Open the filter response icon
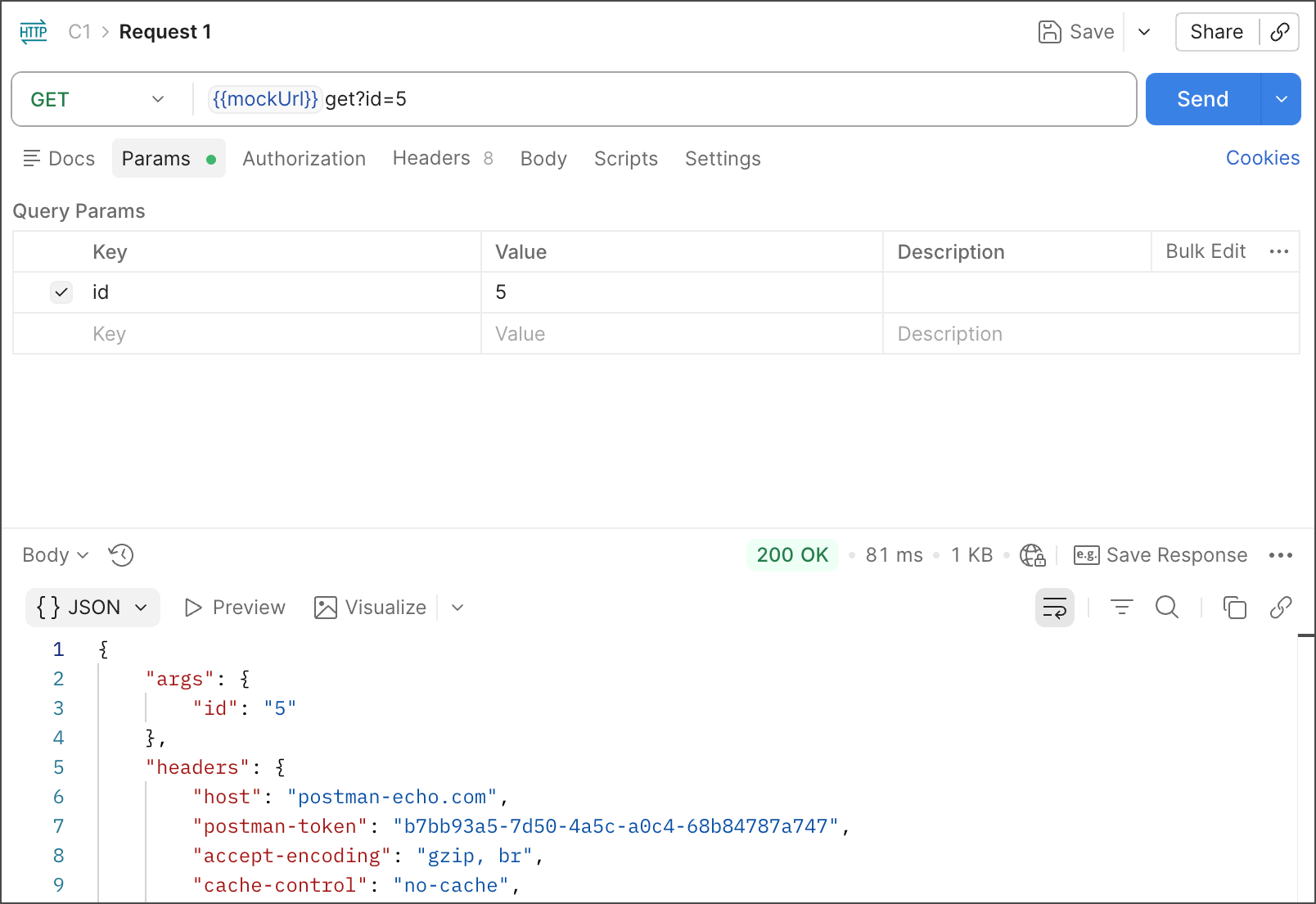The image size is (1316, 904). (x=1121, y=608)
